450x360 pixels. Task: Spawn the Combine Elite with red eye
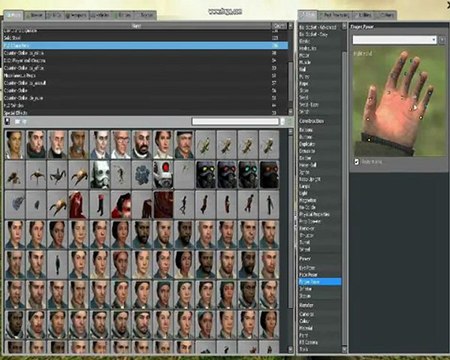tap(163, 174)
